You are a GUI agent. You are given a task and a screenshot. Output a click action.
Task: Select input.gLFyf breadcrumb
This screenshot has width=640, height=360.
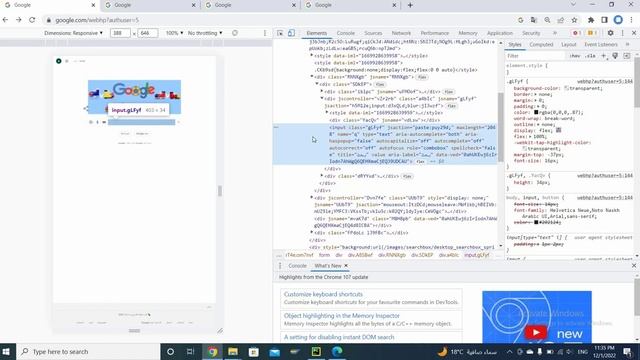[x=477, y=255]
